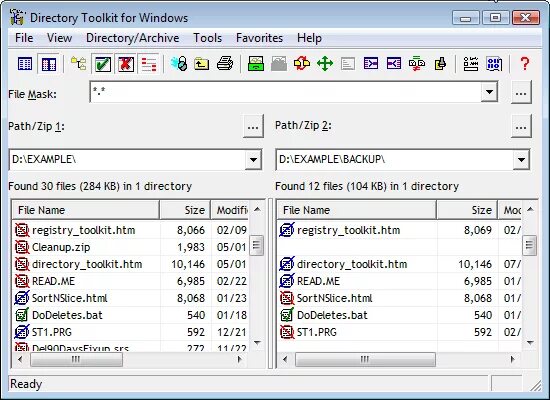The height and width of the screenshot is (400, 550).
Task: Sort left pane by Size header
Action: pos(185,210)
